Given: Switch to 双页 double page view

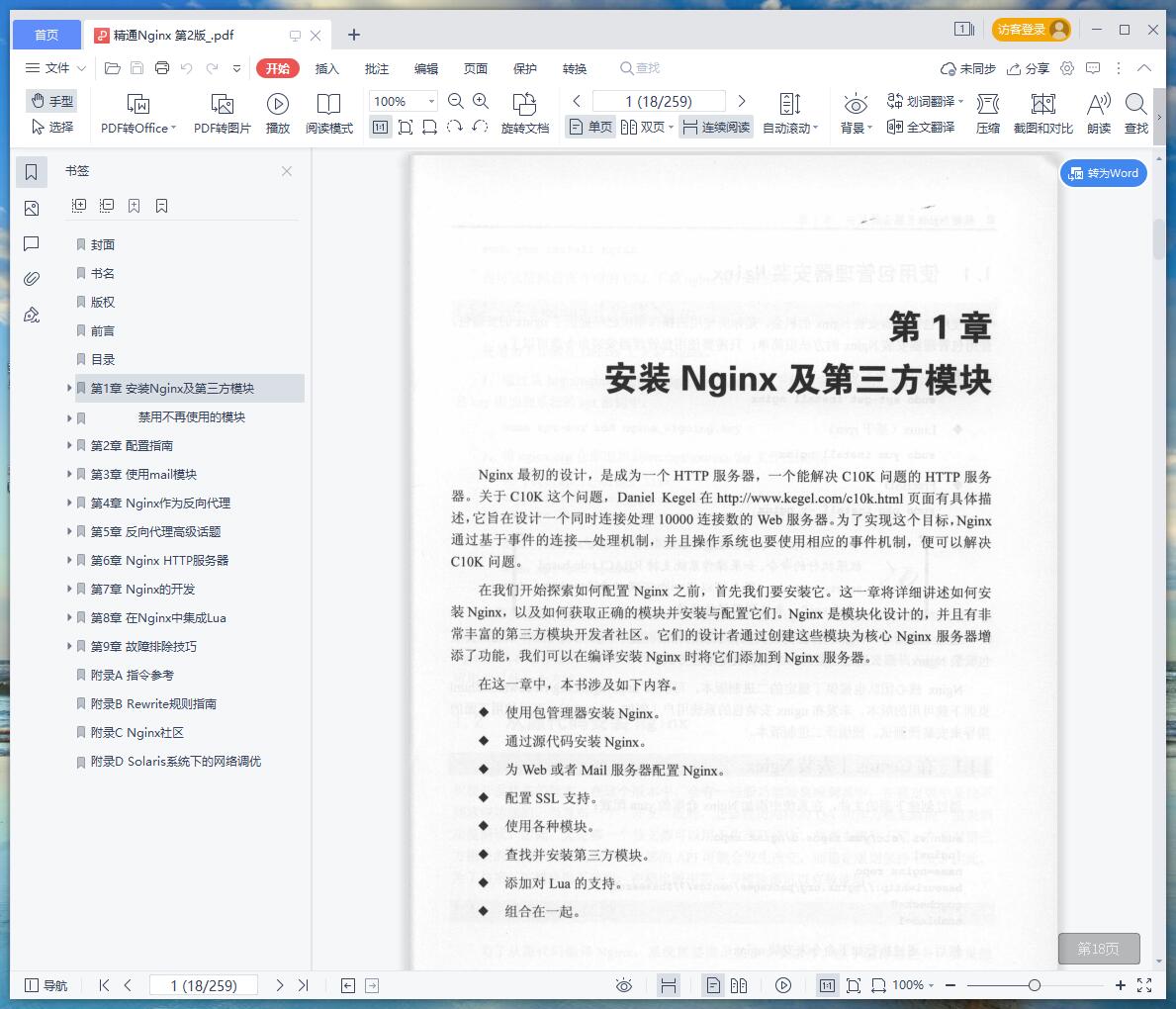Looking at the screenshot, I should coord(647,127).
